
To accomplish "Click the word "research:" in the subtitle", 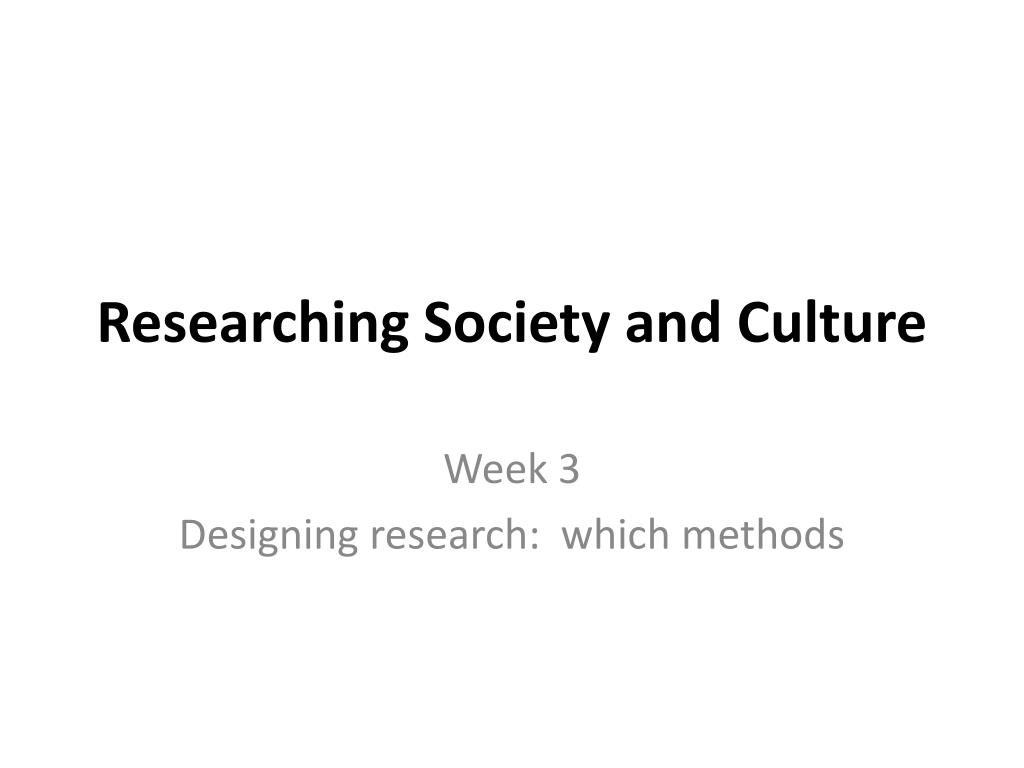I will (x=454, y=534).
